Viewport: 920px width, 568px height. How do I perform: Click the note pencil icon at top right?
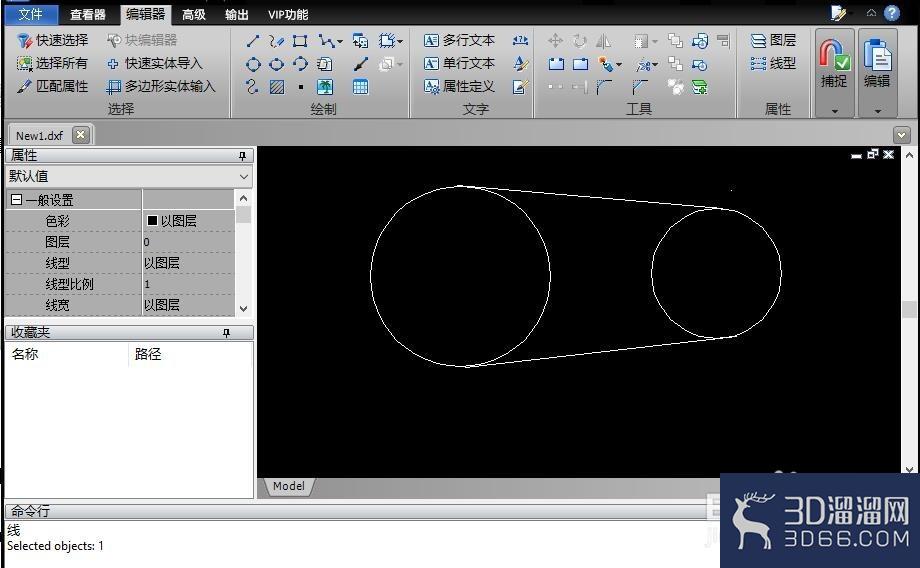tap(838, 13)
